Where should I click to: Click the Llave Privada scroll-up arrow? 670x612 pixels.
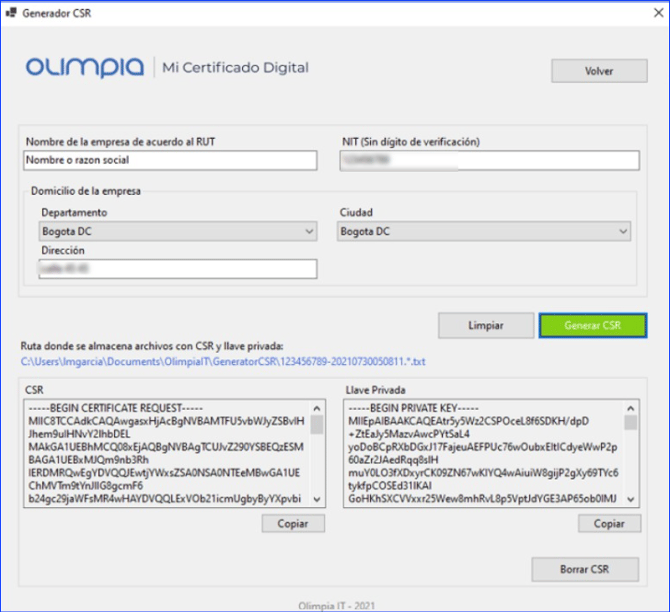pyautogui.click(x=632, y=408)
